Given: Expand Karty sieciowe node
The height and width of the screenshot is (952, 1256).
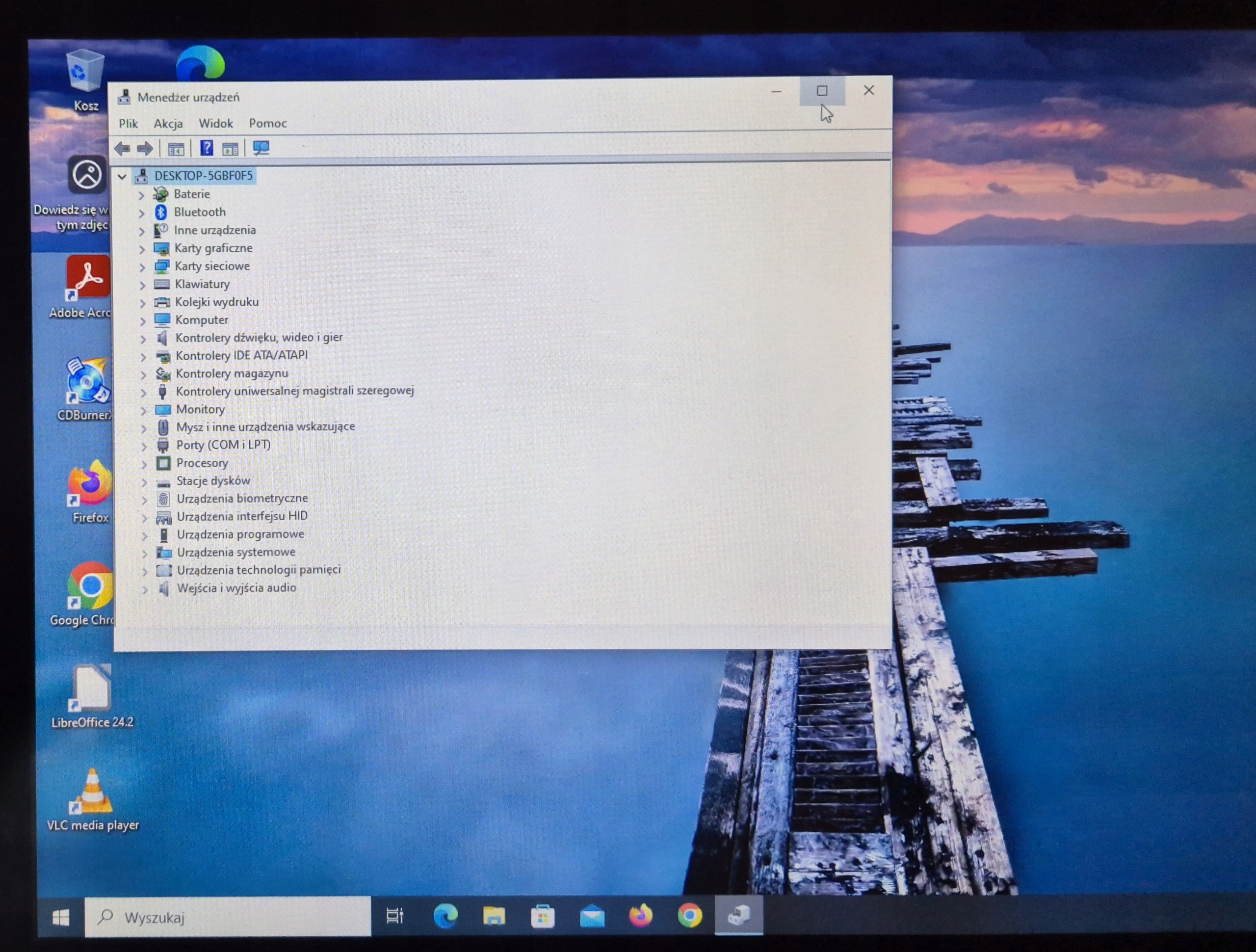Looking at the screenshot, I should (142, 267).
